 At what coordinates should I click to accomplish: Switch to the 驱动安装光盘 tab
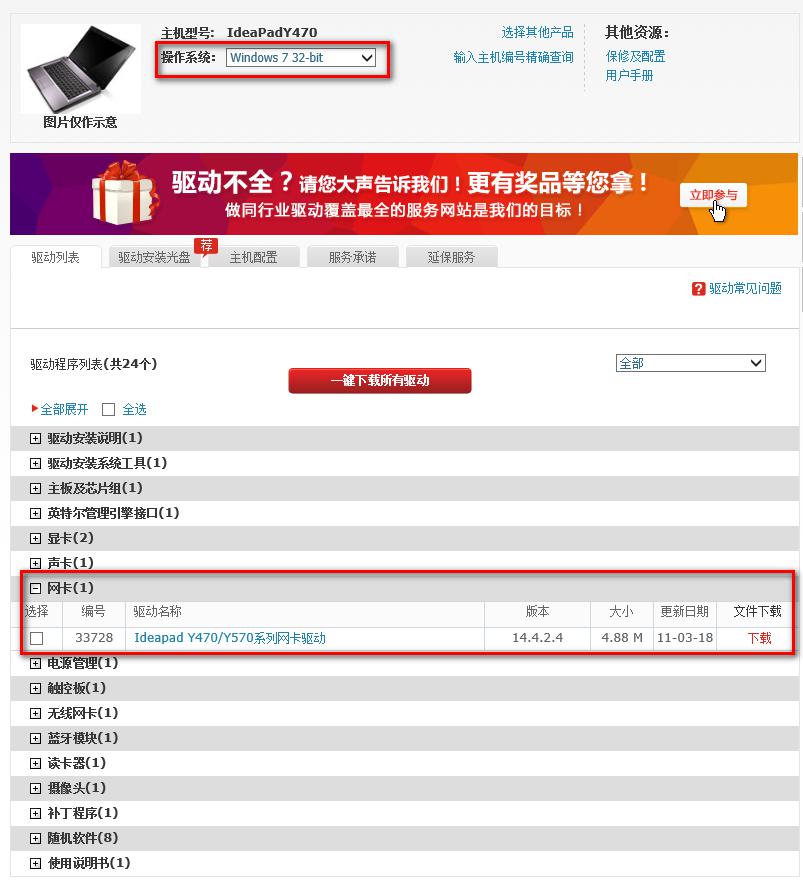154,258
